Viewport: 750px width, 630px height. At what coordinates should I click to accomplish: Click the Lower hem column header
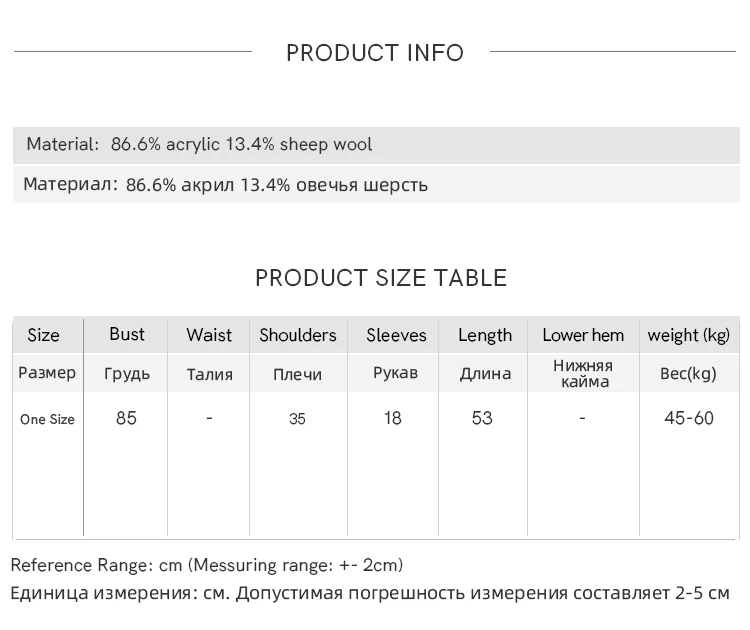(583, 335)
